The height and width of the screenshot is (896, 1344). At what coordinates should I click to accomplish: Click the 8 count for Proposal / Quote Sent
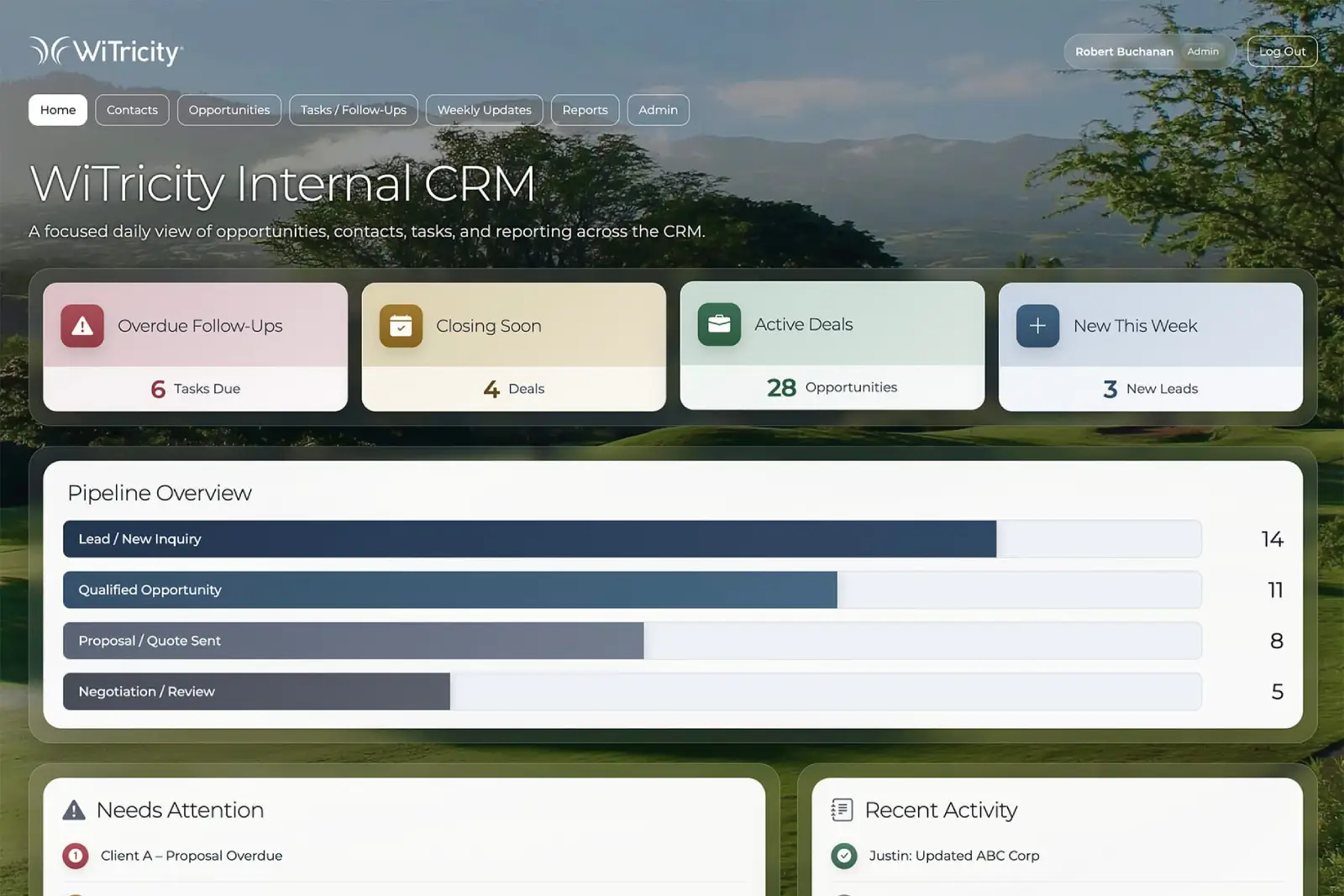point(1277,641)
